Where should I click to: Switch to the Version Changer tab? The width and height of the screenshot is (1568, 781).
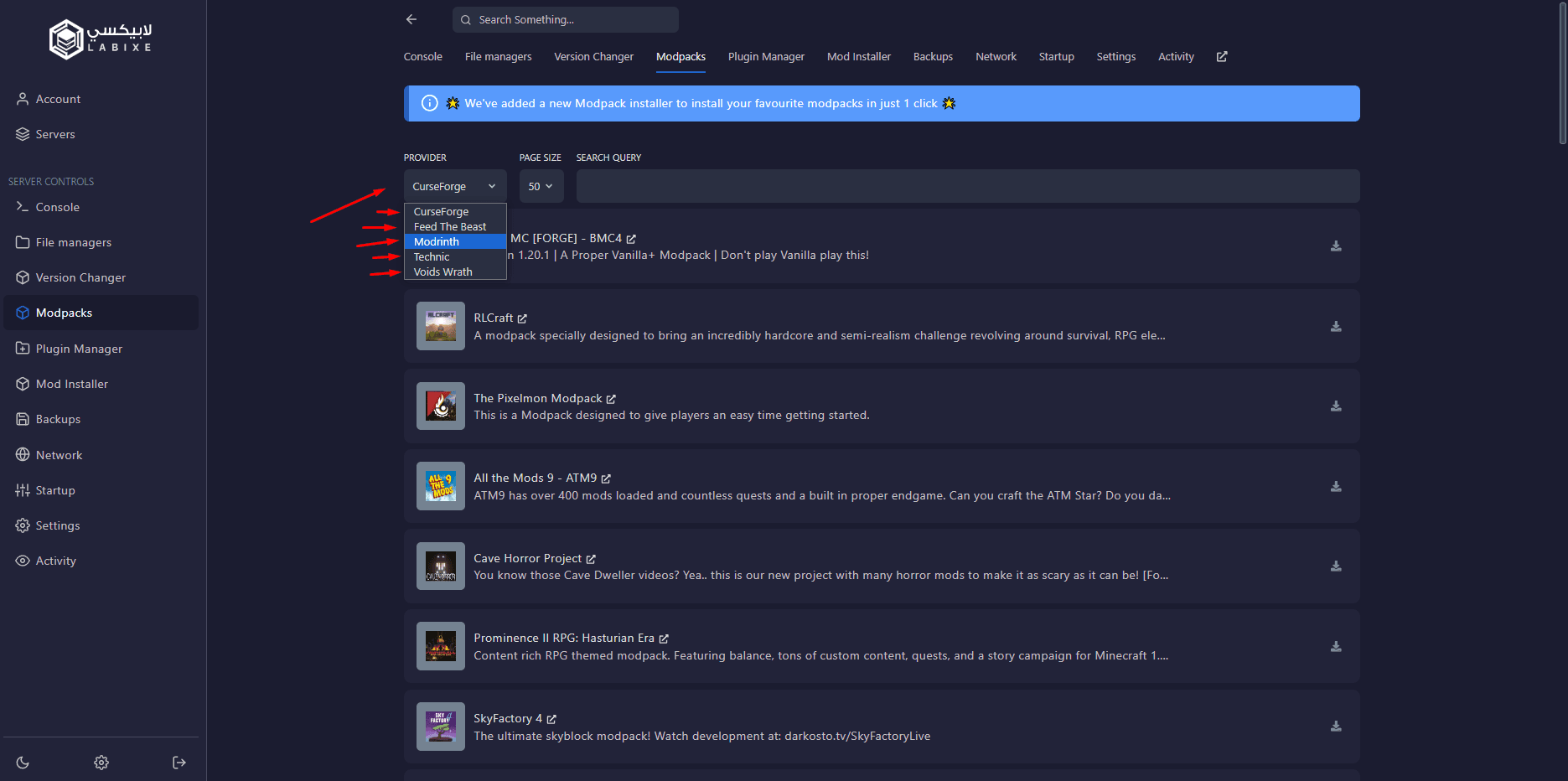pyautogui.click(x=594, y=57)
